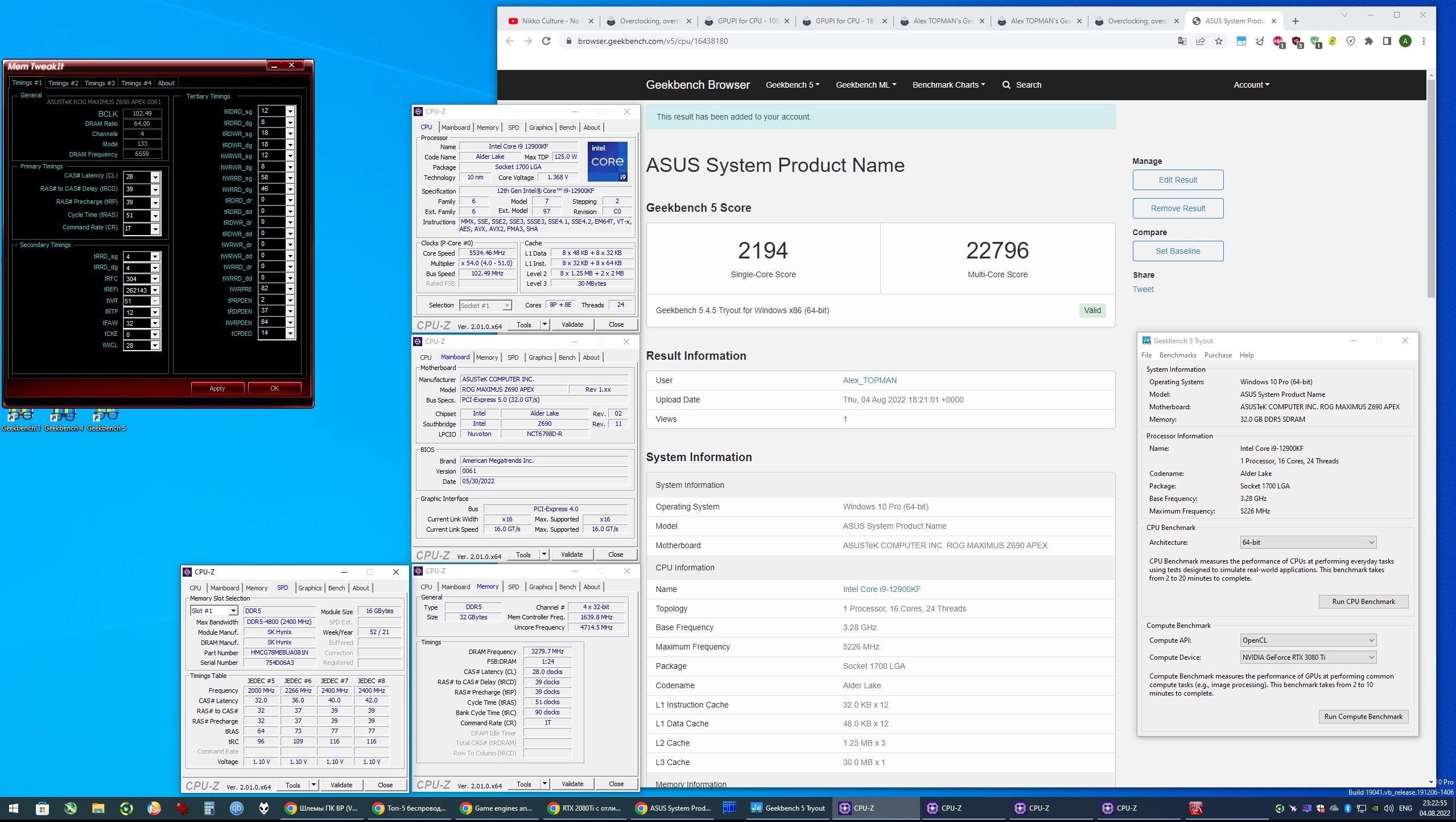This screenshot has width=1456, height=822.
Task: Click the Edit Result button
Action: pos(1178,180)
